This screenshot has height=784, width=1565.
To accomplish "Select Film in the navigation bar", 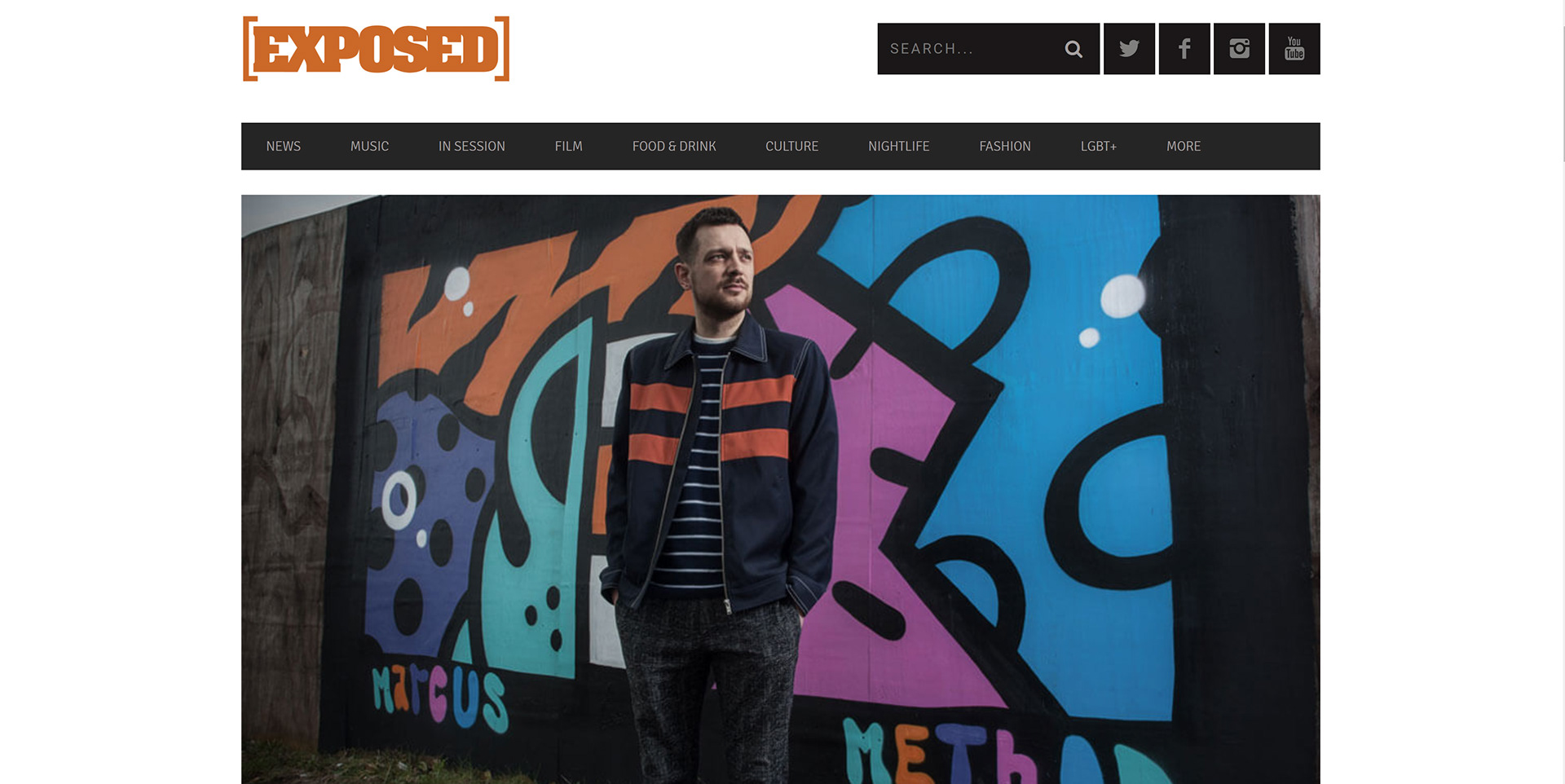I will 568,146.
